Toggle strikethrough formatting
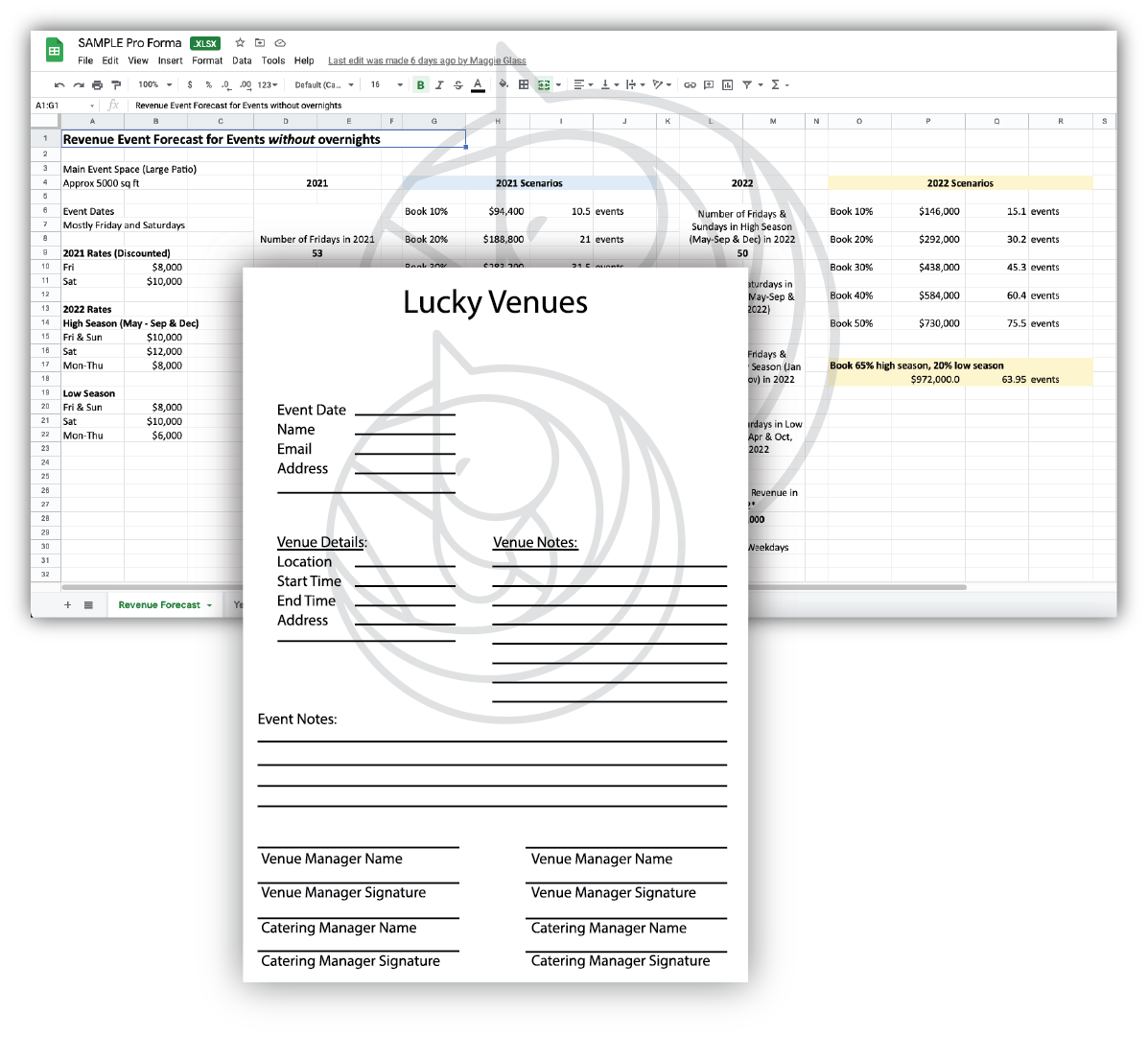The image size is (1148, 1037). [x=458, y=85]
